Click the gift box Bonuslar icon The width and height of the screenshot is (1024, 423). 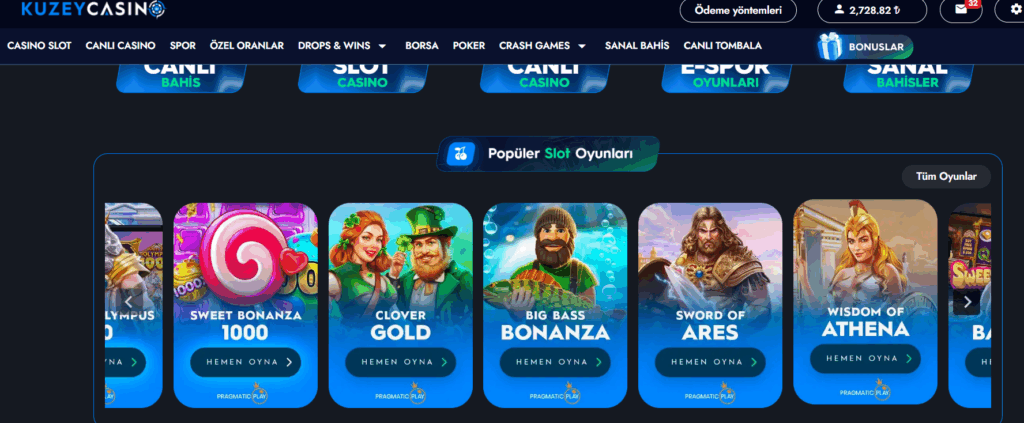(830, 46)
